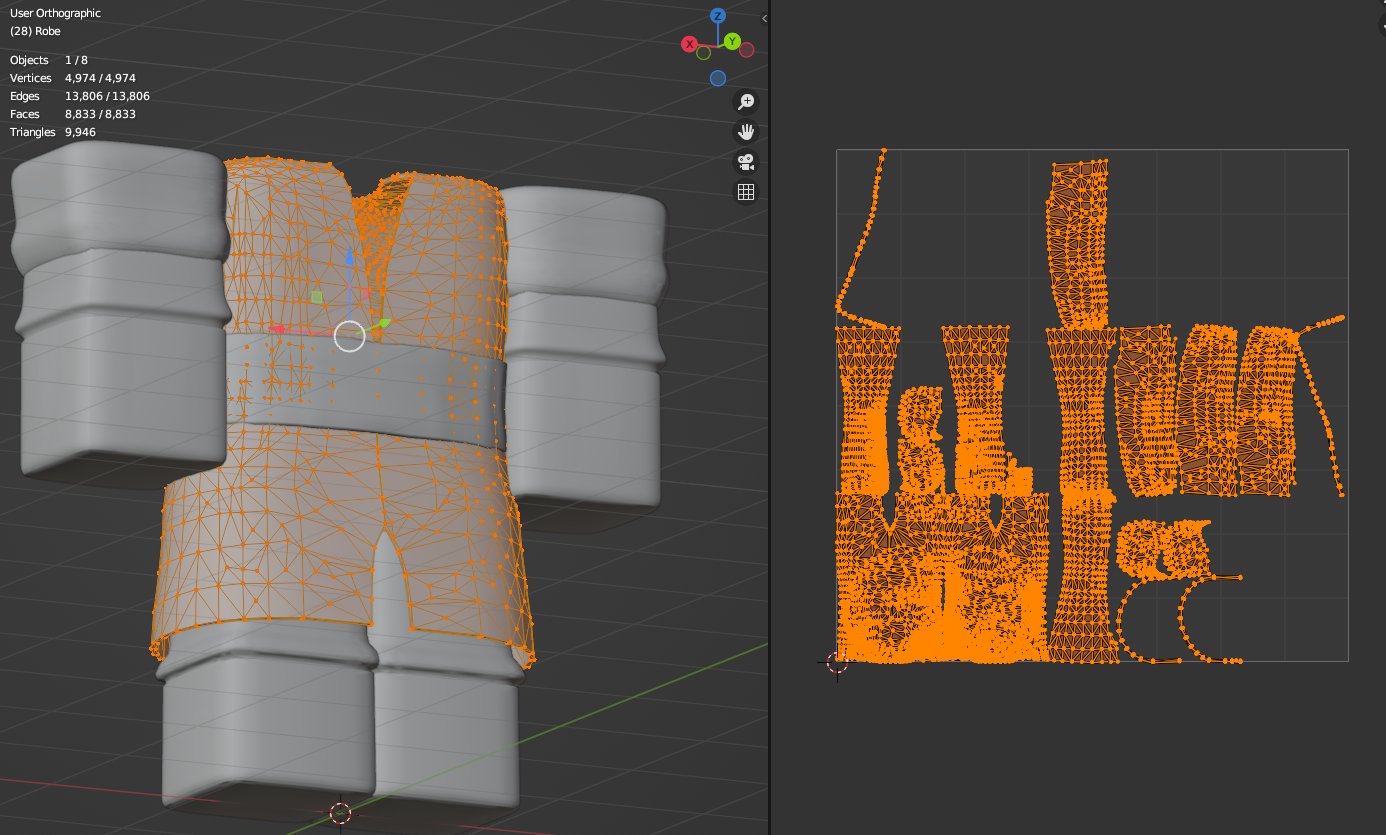Image resolution: width=1386 pixels, height=835 pixels.
Task: Click the zoom view magnifier icon
Action: tap(745, 101)
